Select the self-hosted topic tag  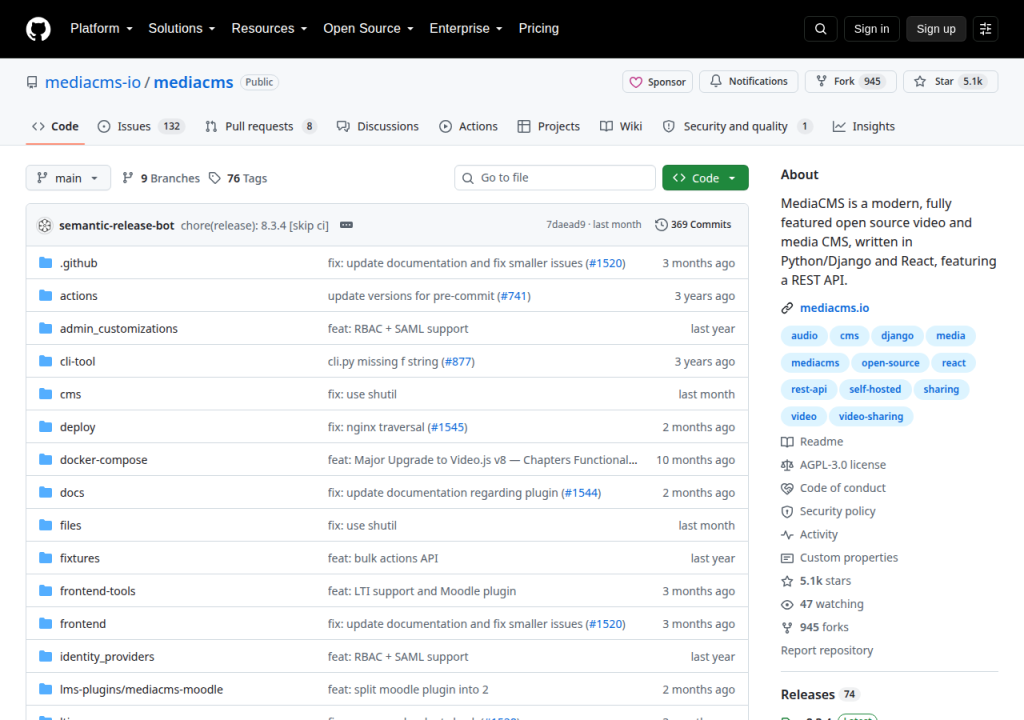(x=874, y=389)
